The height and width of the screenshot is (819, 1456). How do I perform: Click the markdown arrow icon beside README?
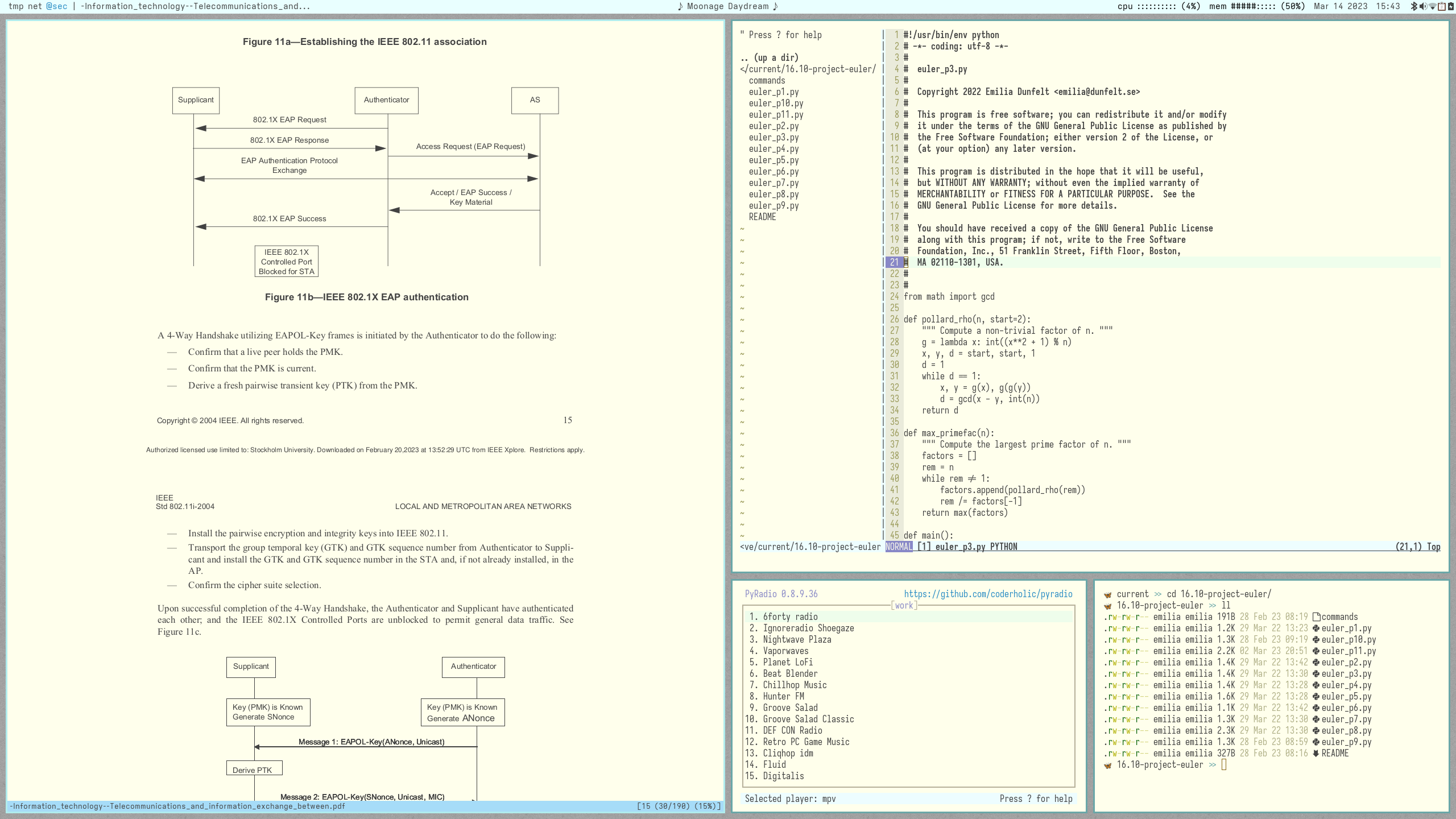pos(1316,754)
